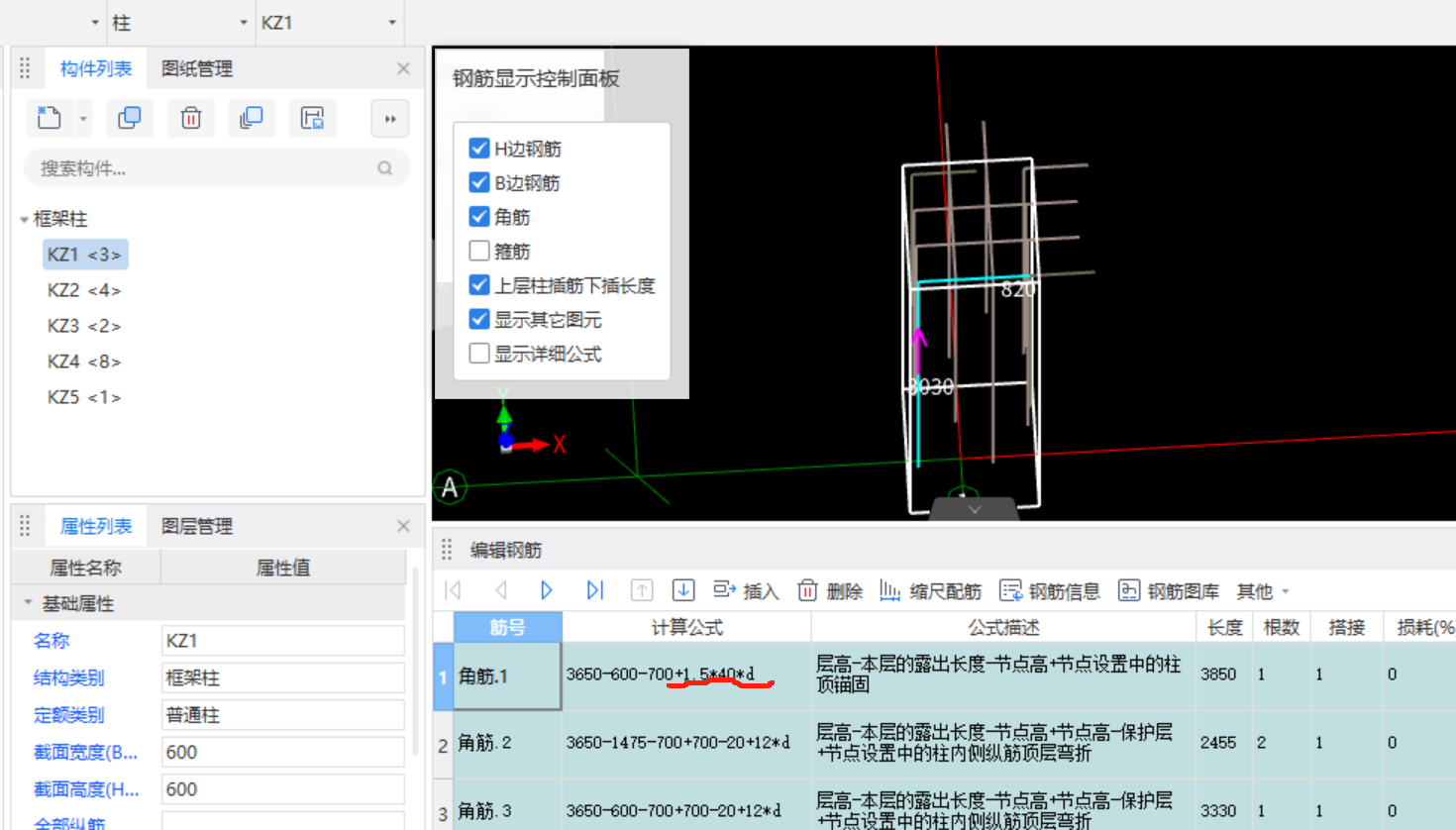Select KZ3 <2> in the component tree

point(84,326)
